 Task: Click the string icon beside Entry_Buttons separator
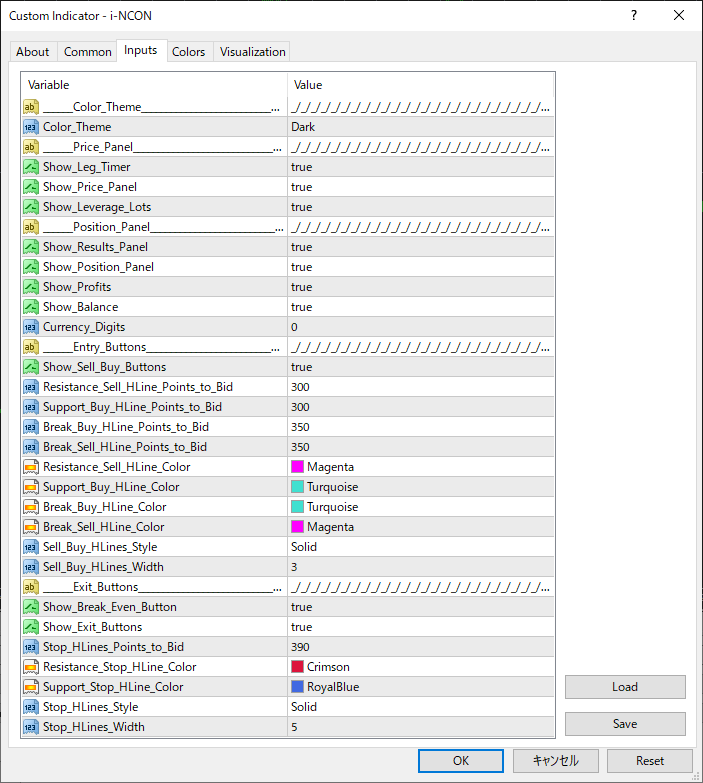(30, 347)
